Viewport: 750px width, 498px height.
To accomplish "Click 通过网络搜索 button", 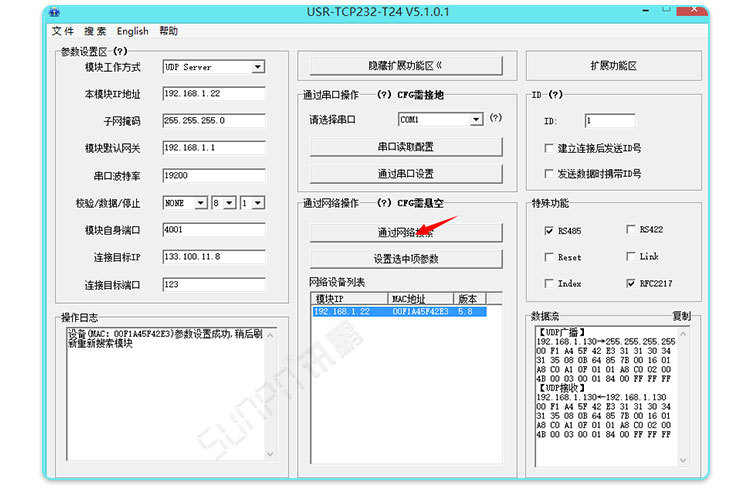I will pyautogui.click(x=406, y=232).
